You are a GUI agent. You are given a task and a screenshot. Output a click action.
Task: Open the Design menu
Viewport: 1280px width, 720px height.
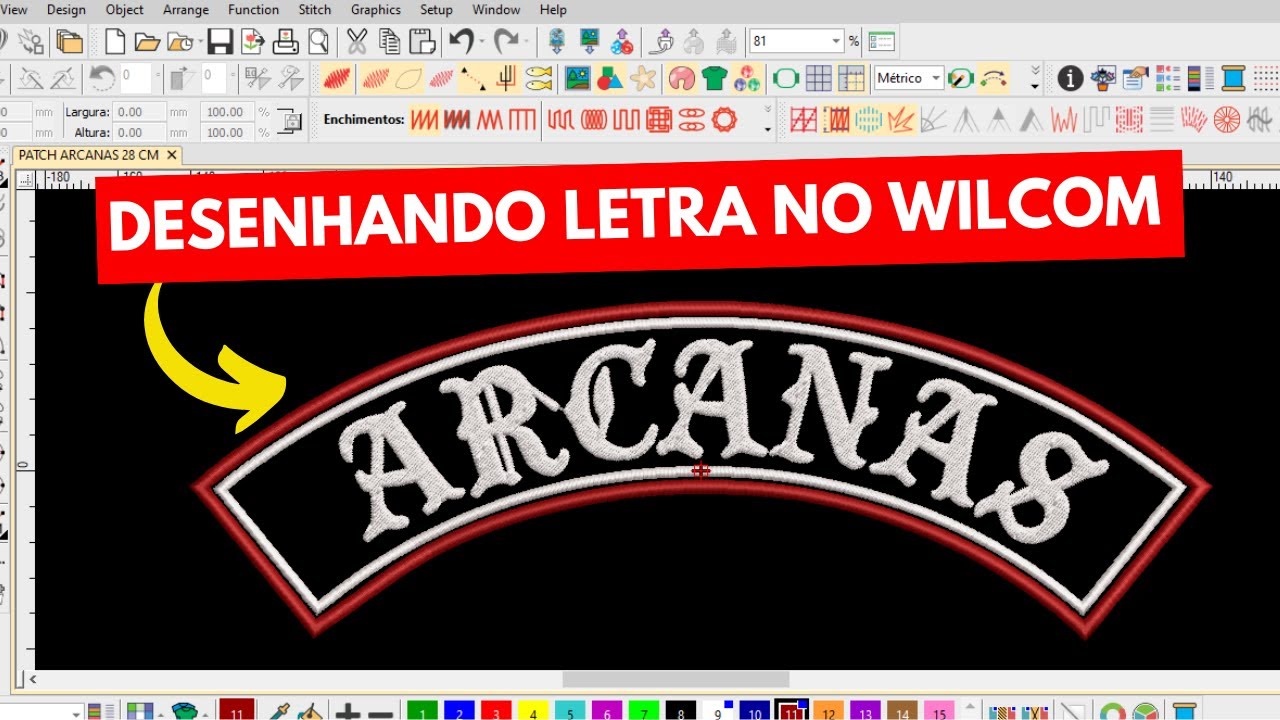point(66,10)
